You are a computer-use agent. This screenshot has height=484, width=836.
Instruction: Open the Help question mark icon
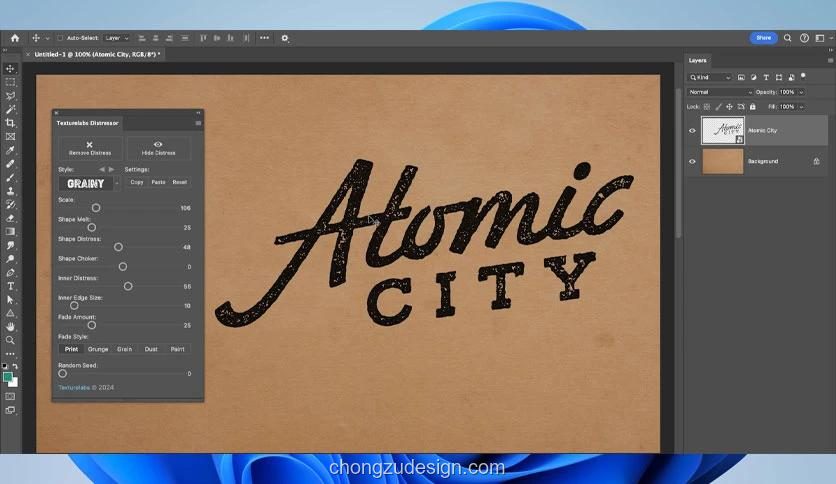pyautogui.click(x=805, y=38)
